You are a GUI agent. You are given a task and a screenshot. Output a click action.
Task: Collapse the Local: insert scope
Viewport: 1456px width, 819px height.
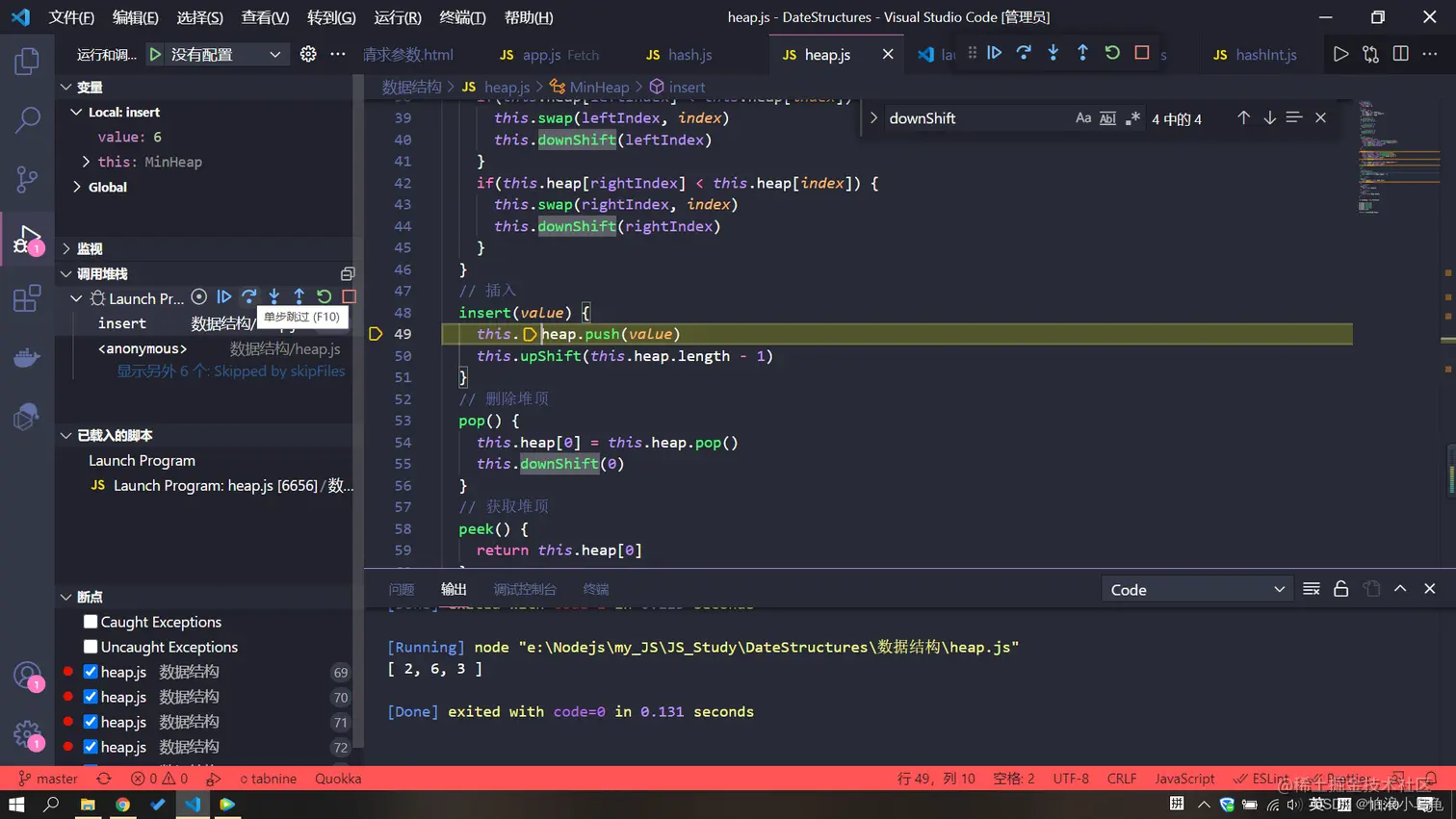76,113
